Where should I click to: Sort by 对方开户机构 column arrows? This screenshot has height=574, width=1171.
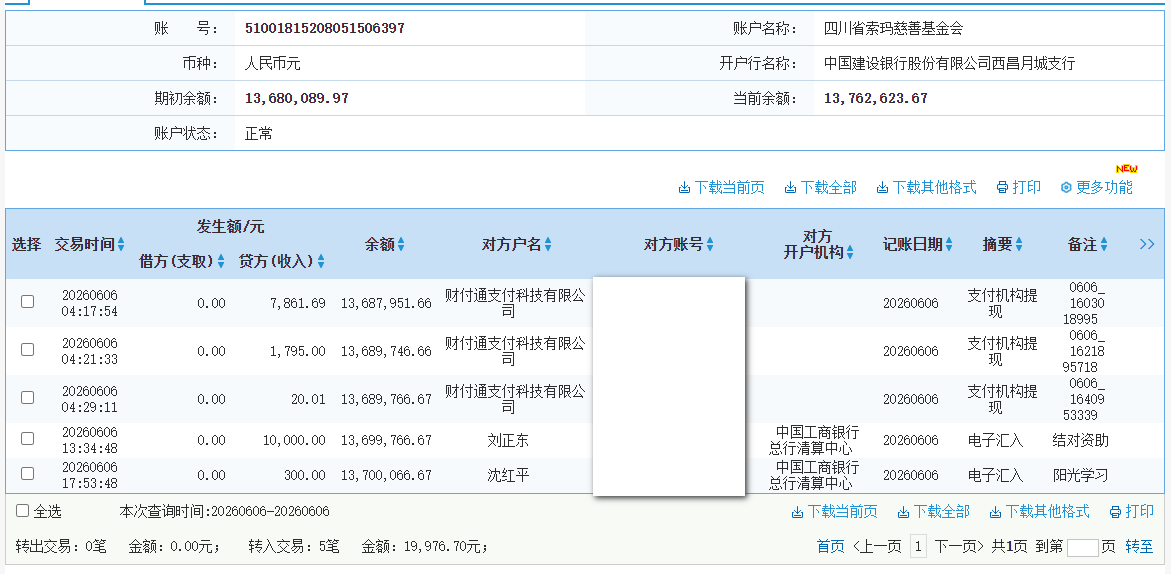(850, 253)
